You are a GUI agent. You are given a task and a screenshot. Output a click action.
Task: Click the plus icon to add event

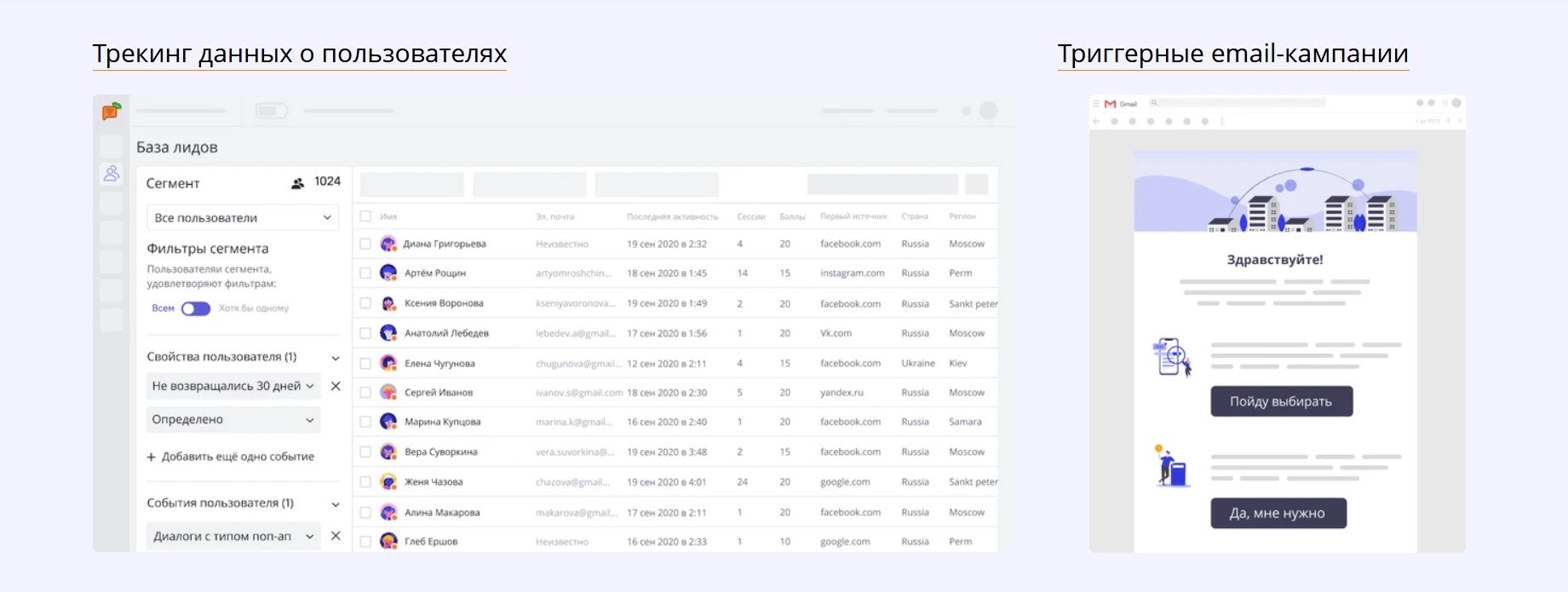[152, 457]
